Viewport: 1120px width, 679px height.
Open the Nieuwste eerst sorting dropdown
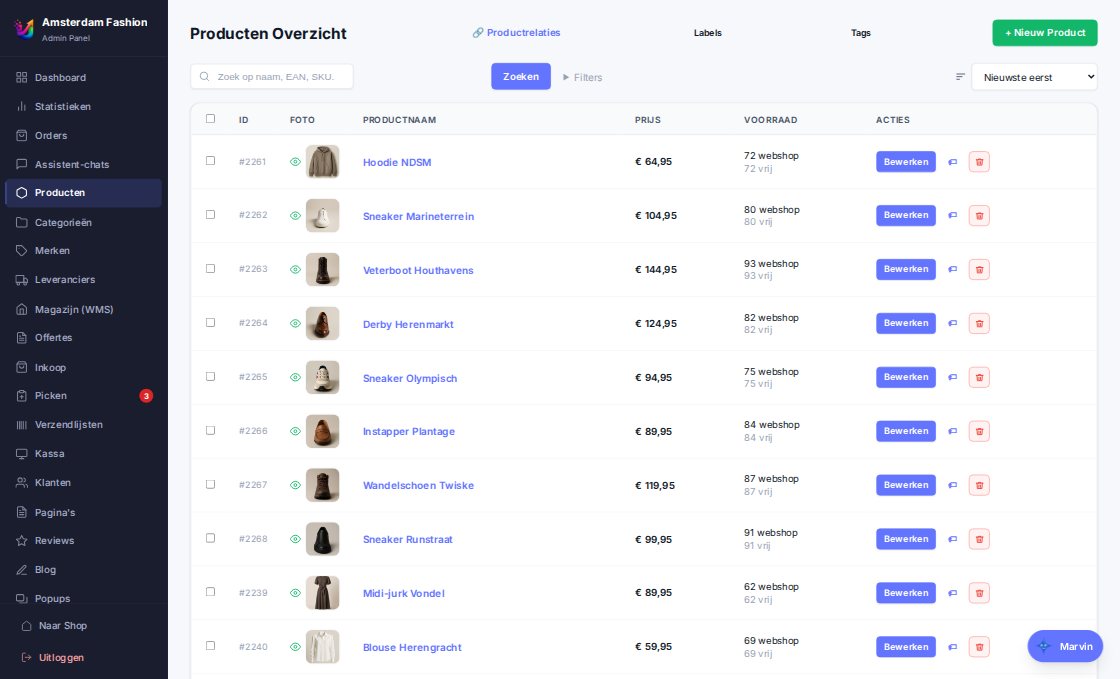tap(1034, 77)
